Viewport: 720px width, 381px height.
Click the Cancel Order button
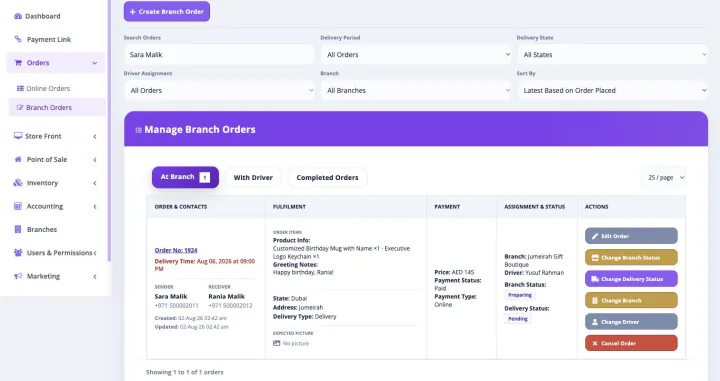(x=631, y=343)
